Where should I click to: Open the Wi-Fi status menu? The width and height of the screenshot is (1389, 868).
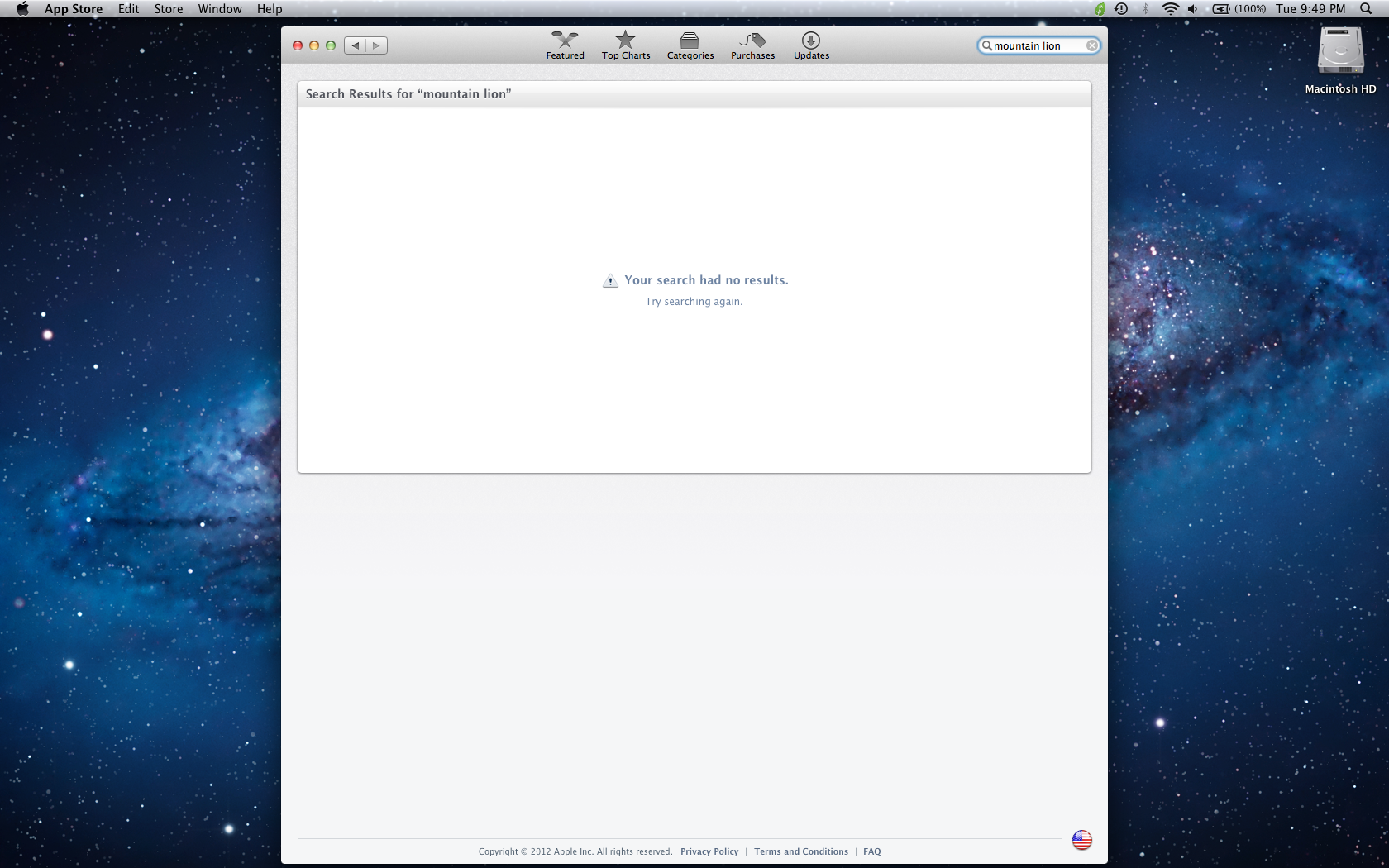point(1170,9)
